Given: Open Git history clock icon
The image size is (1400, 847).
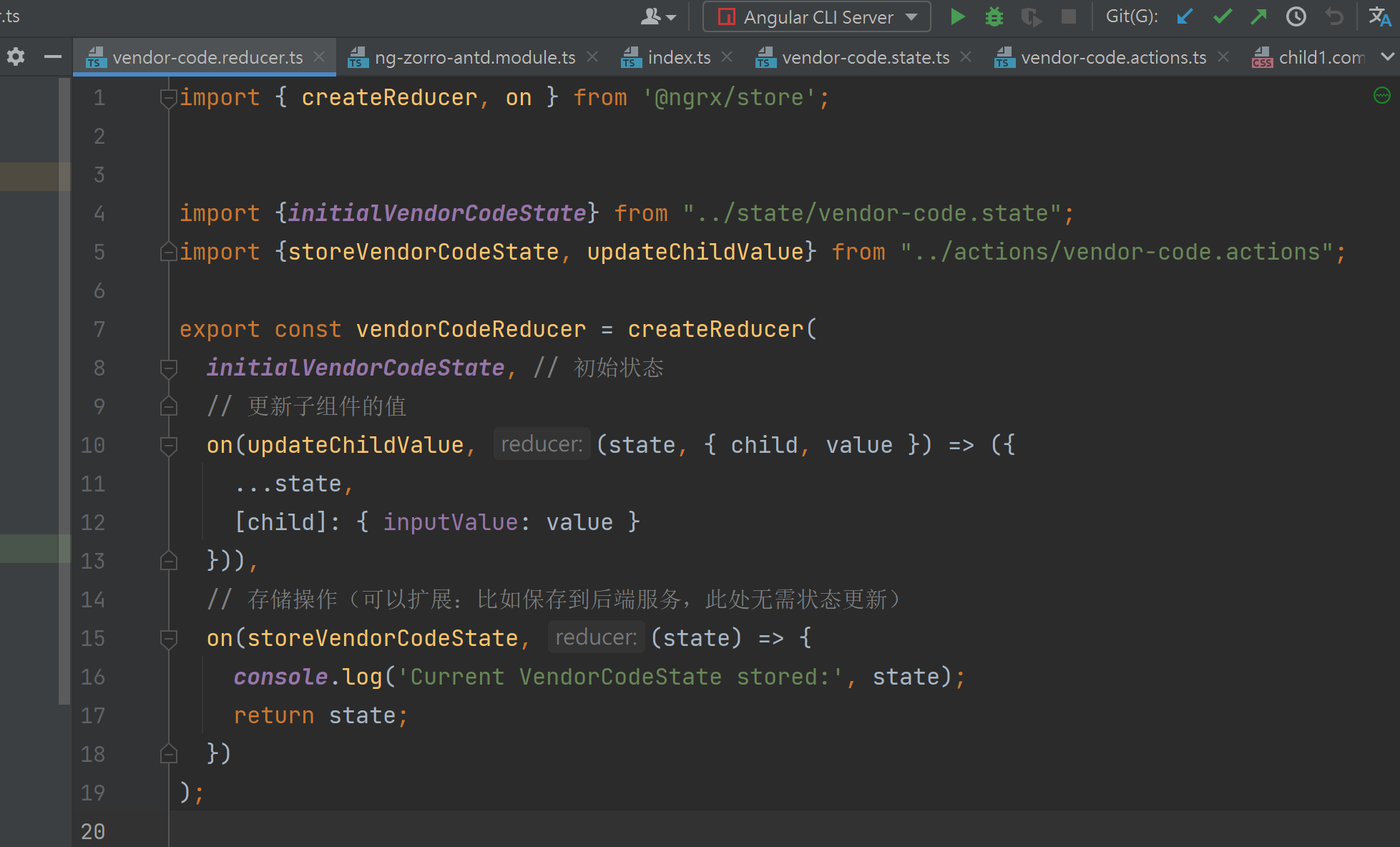Looking at the screenshot, I should coord(1296,16).
